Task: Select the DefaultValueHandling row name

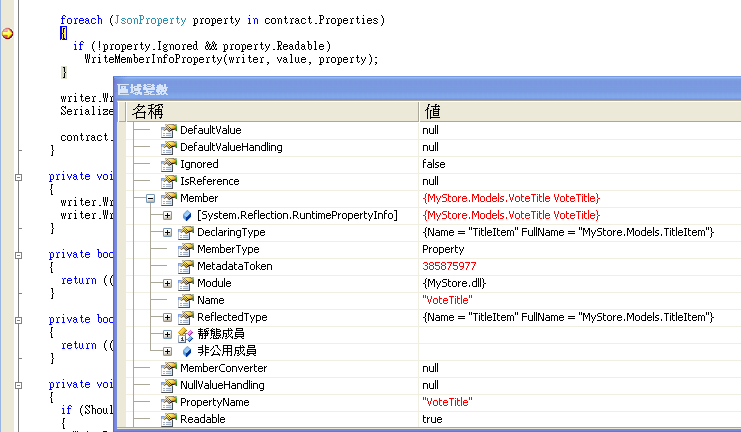Action: (231, 147)
